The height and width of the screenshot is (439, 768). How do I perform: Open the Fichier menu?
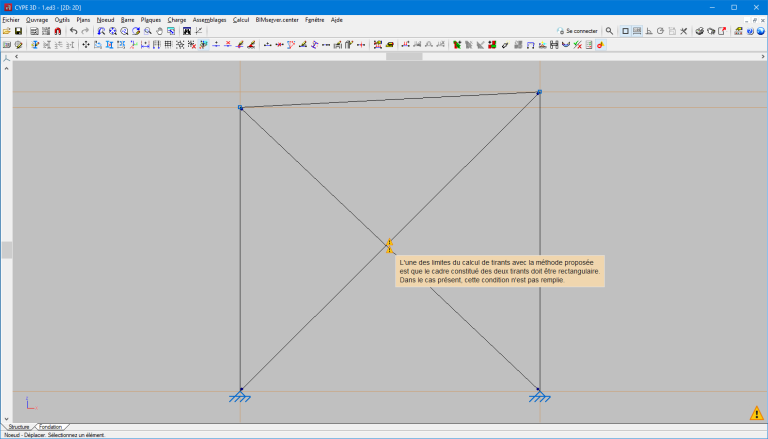[x=11, y=19]
